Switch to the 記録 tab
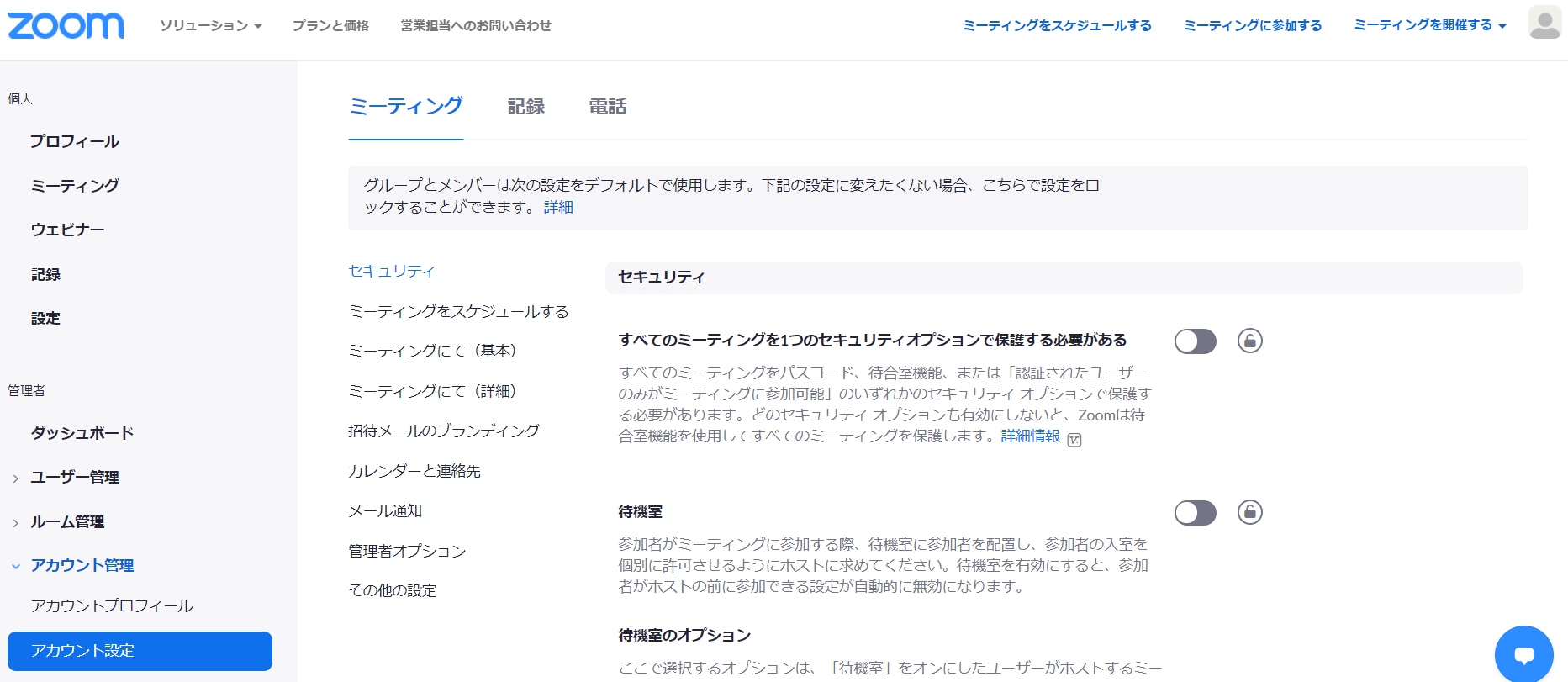Viewport: 1568px width, 682px height. point(526,107)
